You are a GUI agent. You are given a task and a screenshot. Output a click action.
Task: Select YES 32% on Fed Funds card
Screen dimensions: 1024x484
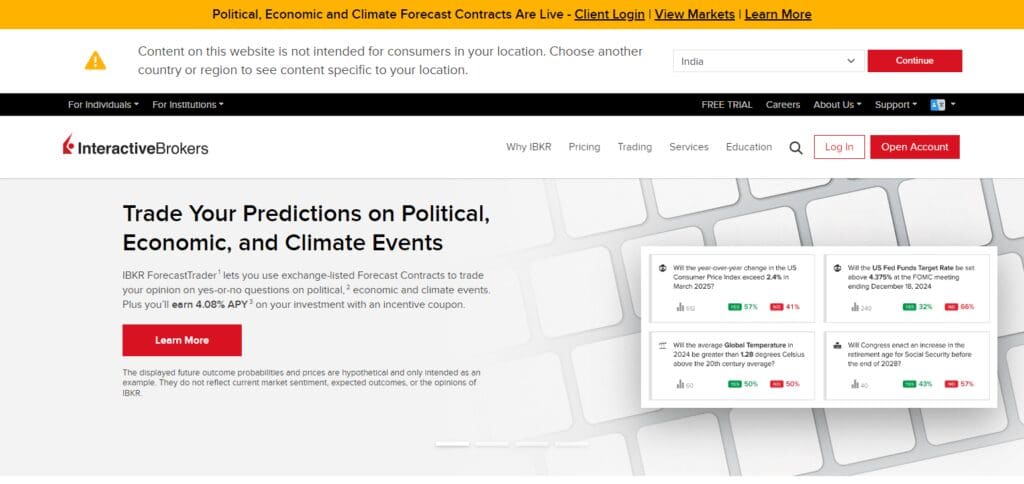(918, 307)
